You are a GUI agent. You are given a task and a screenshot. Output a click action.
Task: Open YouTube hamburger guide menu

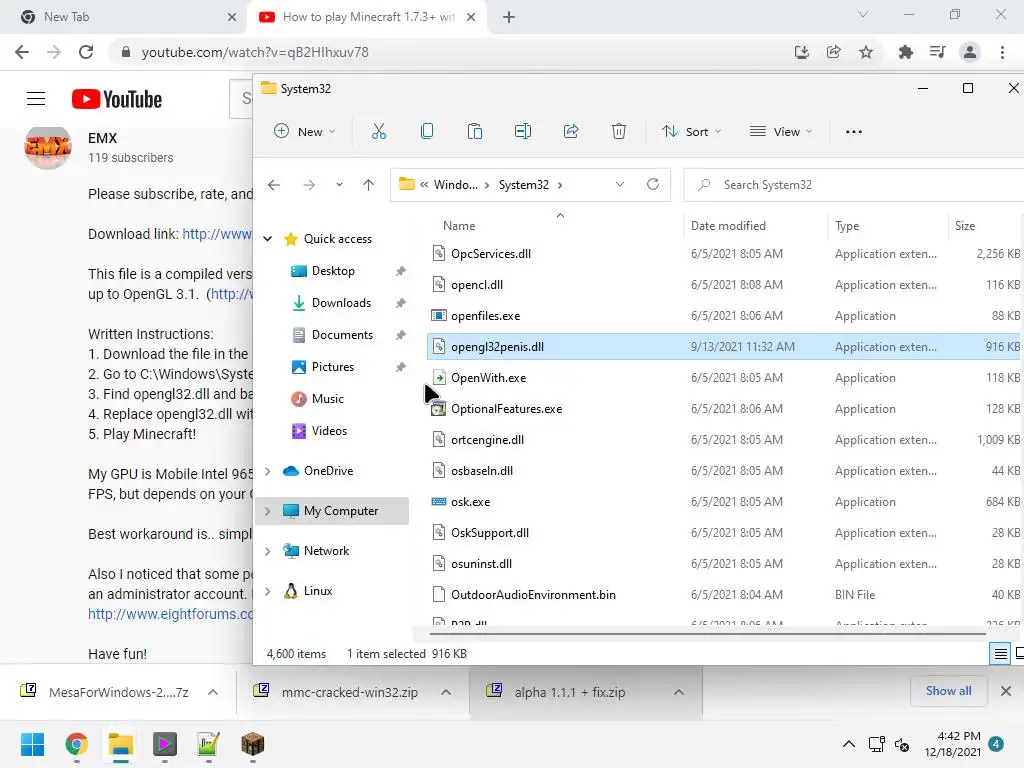tap(36, 99)
